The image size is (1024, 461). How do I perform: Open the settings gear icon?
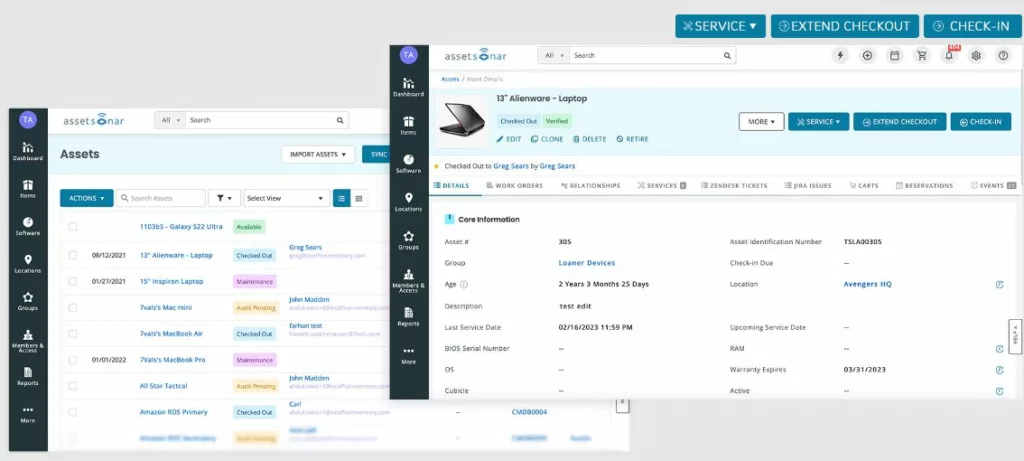point(976,56)
